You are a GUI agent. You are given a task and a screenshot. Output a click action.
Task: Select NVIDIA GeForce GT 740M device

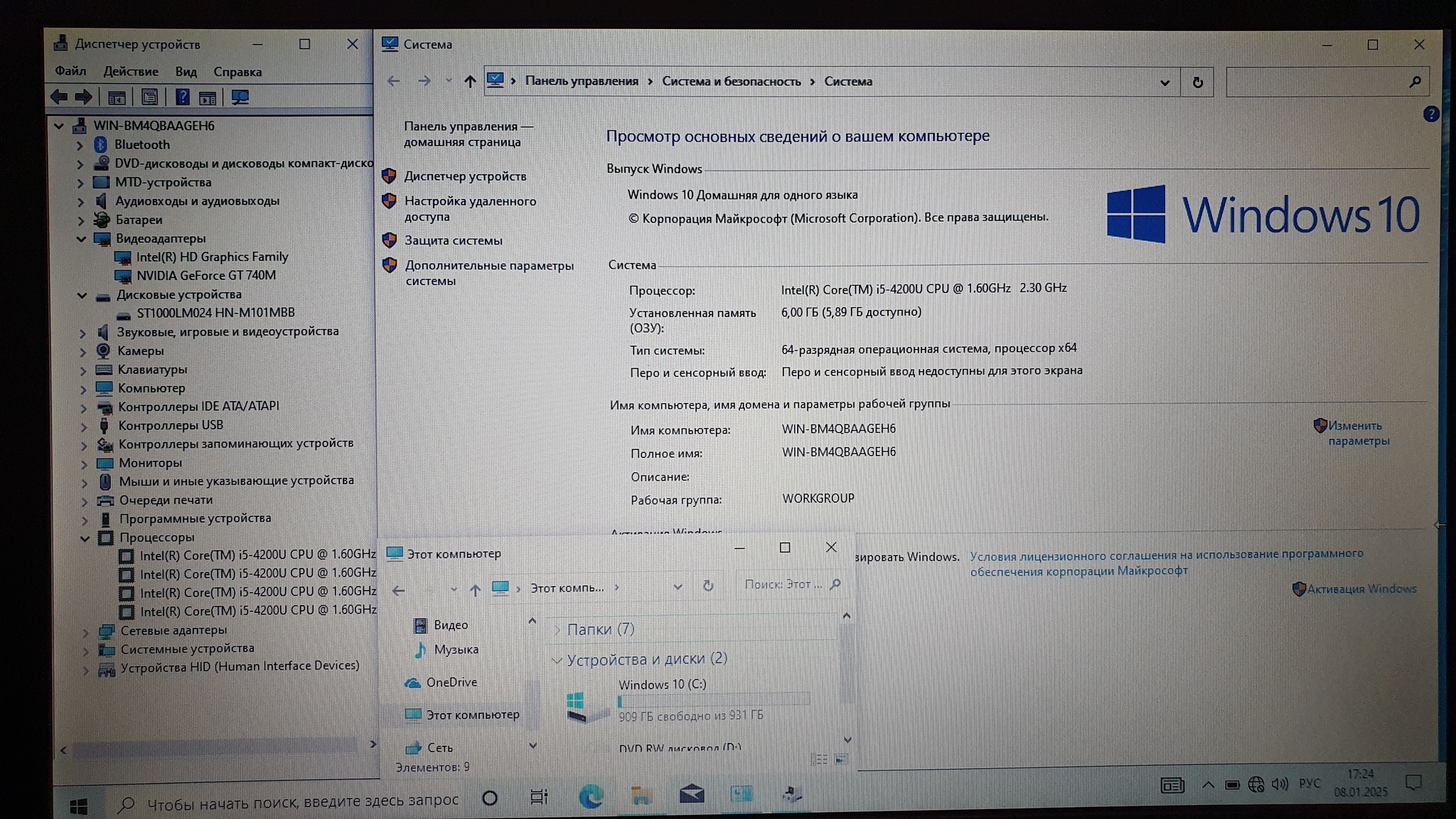click(206, 276)
